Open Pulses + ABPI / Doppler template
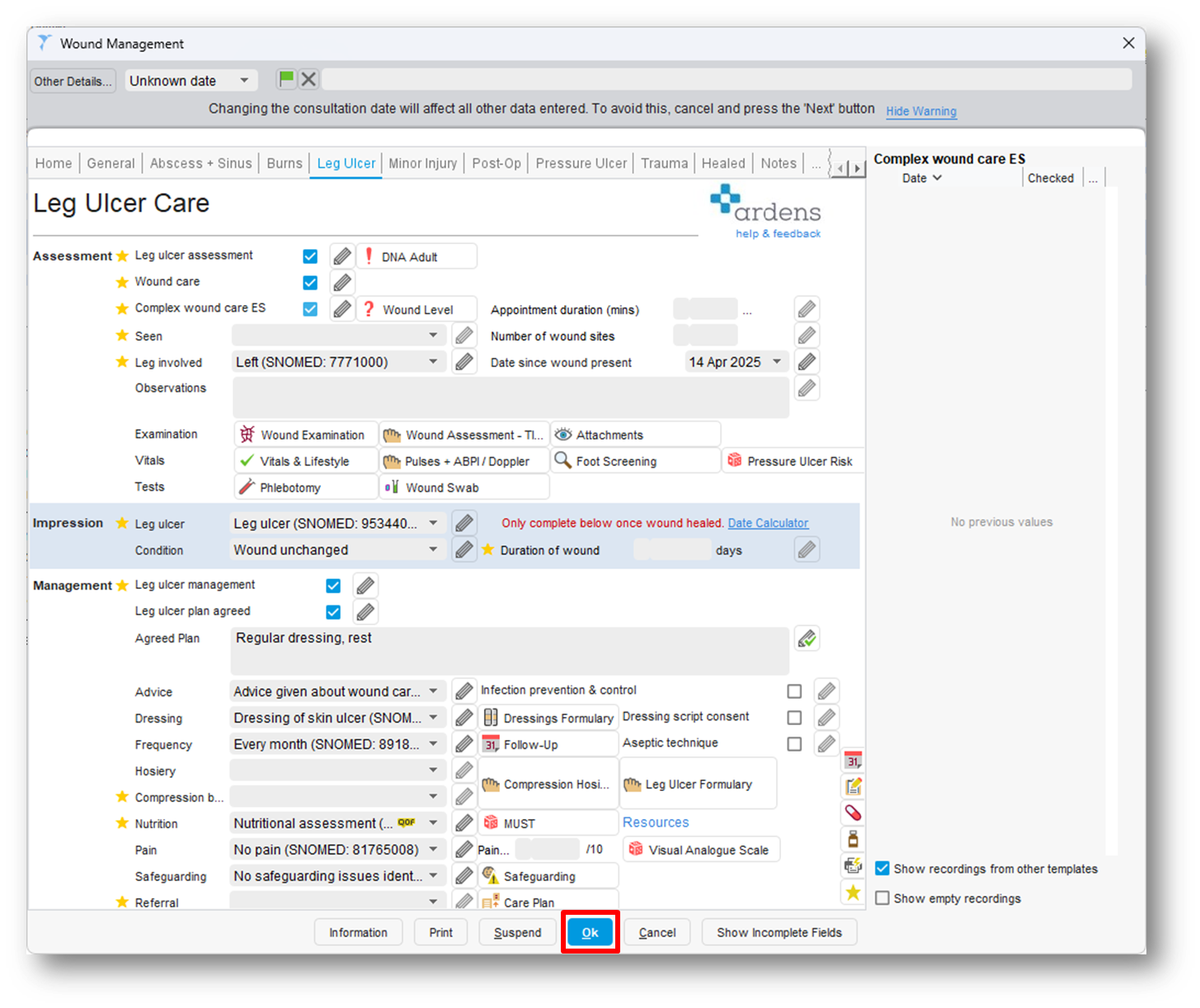 464,461
